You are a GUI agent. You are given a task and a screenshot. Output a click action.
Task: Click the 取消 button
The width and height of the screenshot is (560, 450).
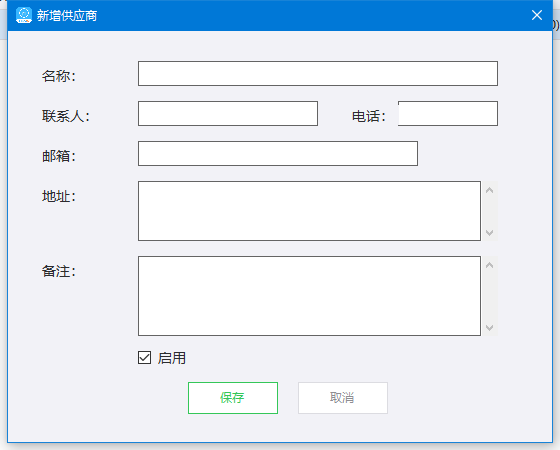(343, 398)
